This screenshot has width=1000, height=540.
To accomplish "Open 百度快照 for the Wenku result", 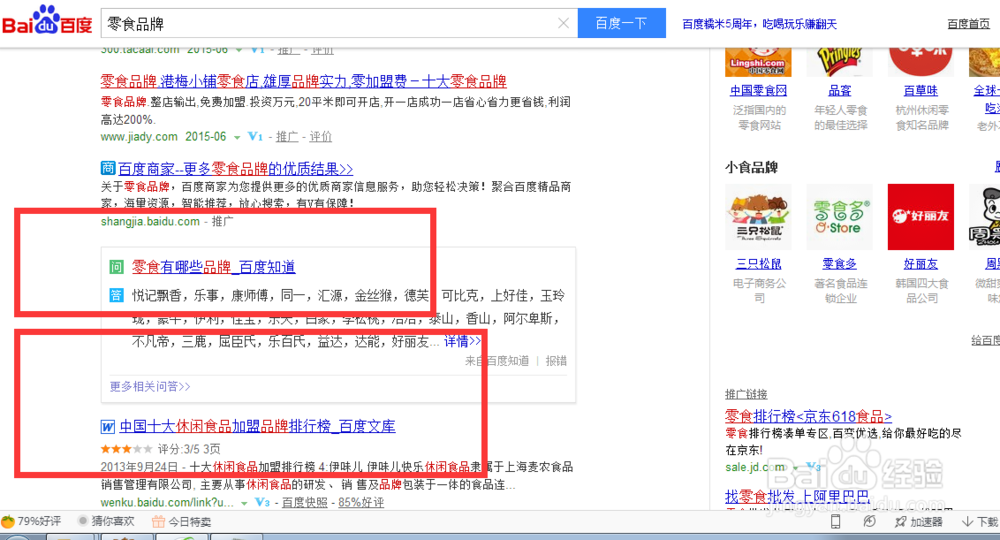I will [x=305, y=502].
